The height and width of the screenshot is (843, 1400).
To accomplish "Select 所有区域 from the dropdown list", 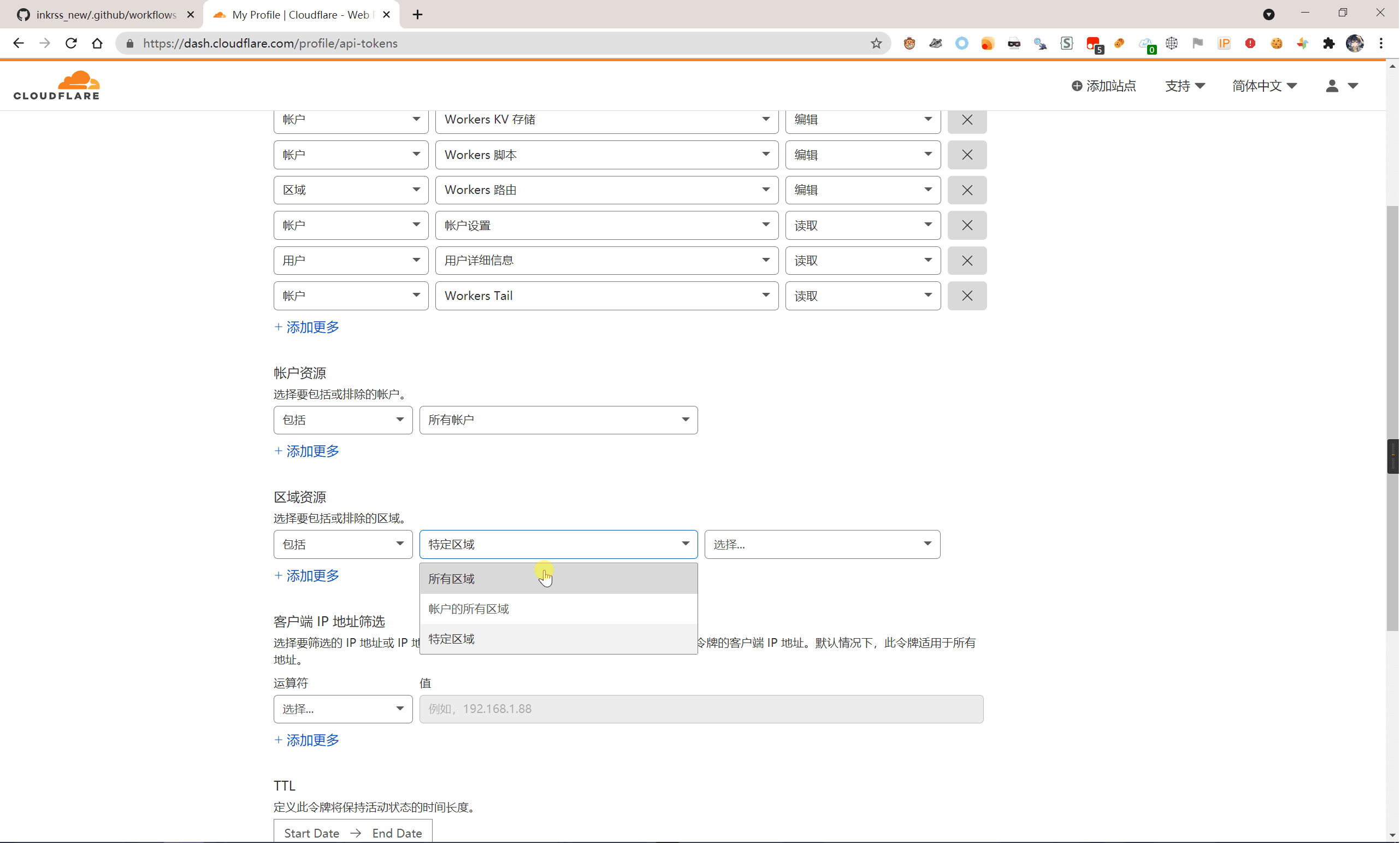I will click(558, 579).
